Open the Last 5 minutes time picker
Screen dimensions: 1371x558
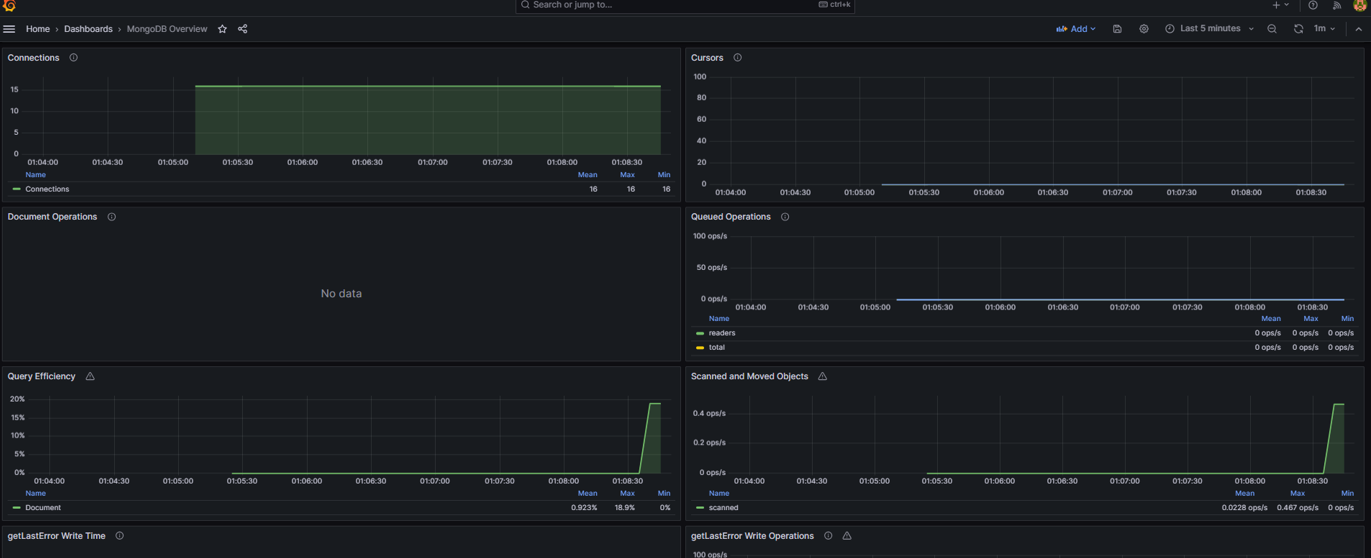[1209, 29]
